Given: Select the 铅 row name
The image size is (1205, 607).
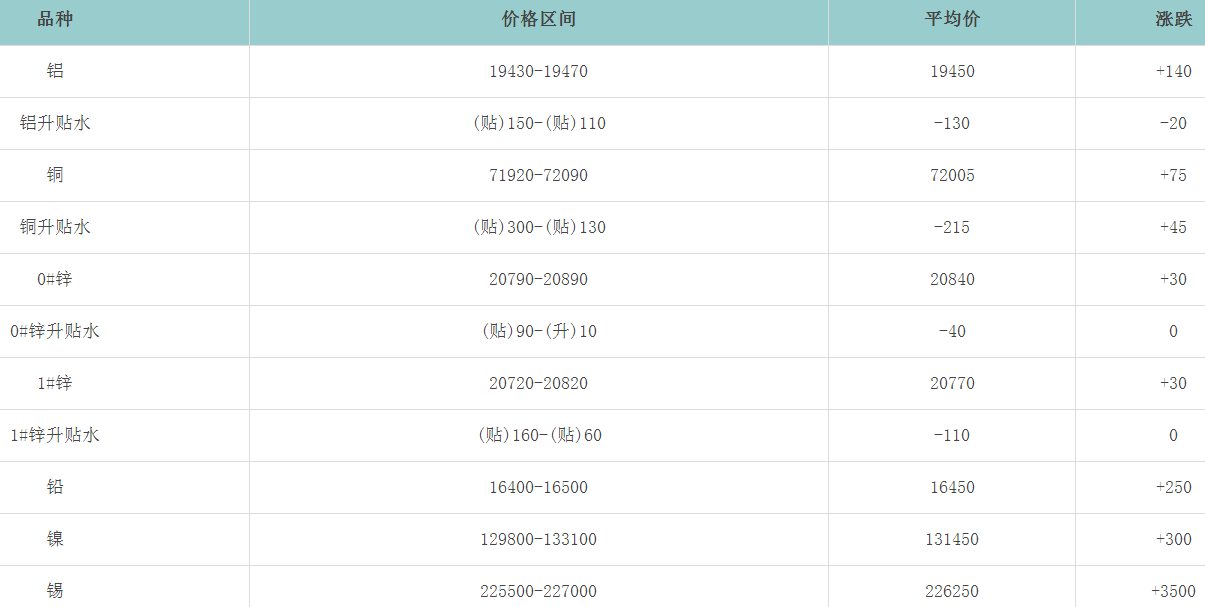Looking at the screenshot, I should tap(55, 487).
